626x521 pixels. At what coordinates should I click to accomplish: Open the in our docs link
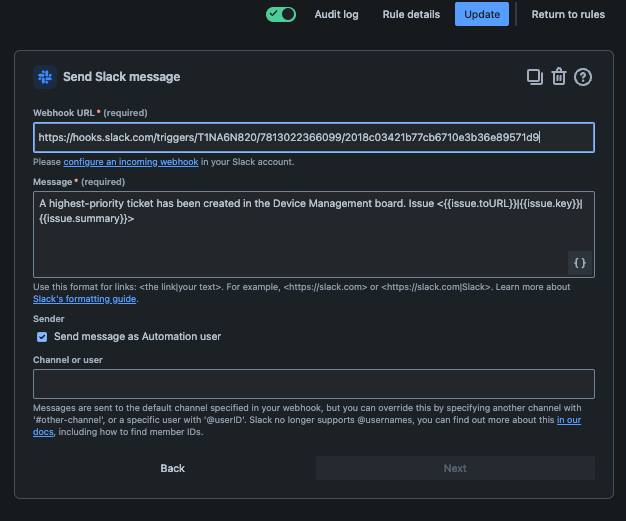pyautogui.click(x=569, y=420)
